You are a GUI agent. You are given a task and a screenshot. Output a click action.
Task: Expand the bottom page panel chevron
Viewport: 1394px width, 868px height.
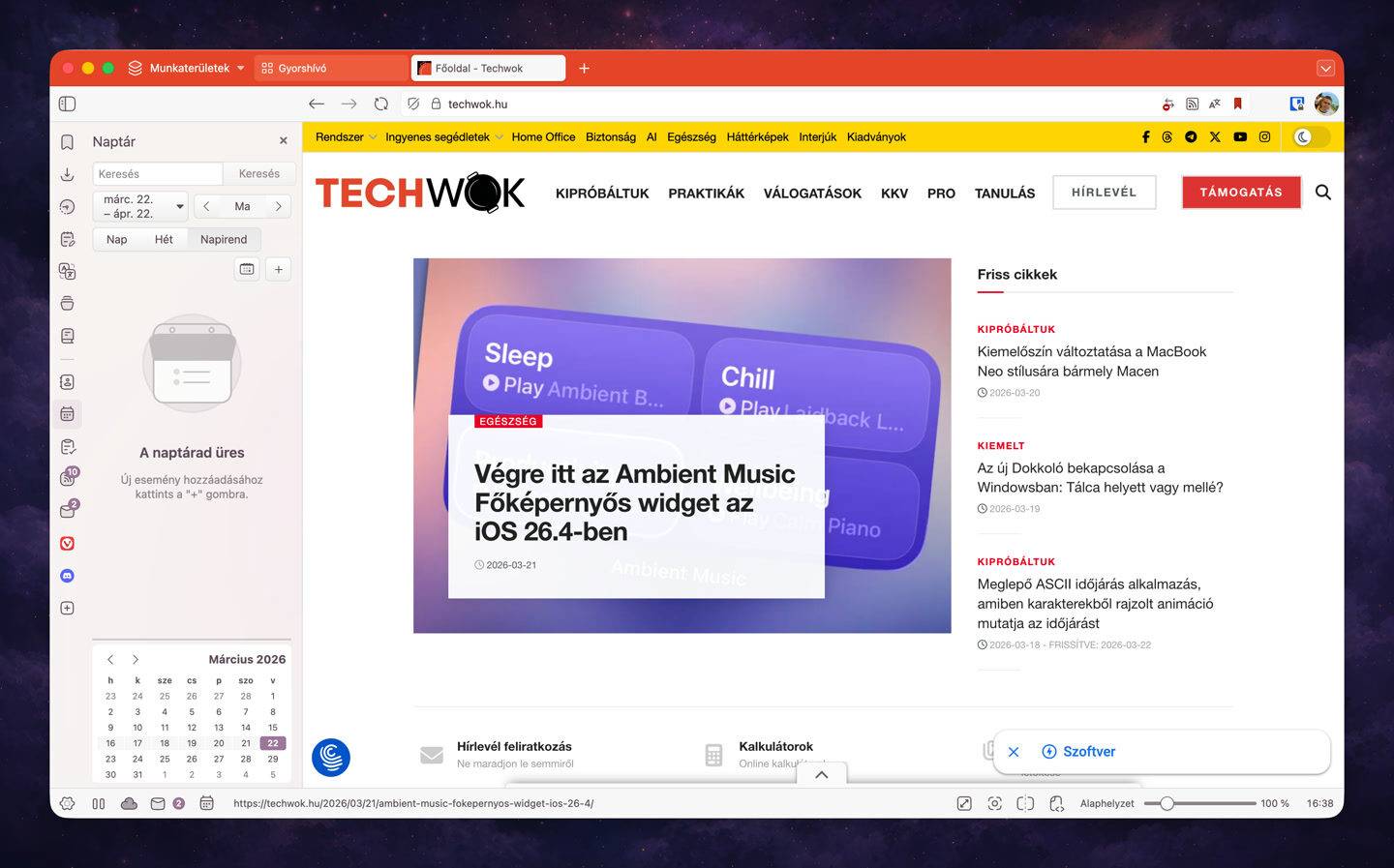pyautogui.click(x=821, y=774)
